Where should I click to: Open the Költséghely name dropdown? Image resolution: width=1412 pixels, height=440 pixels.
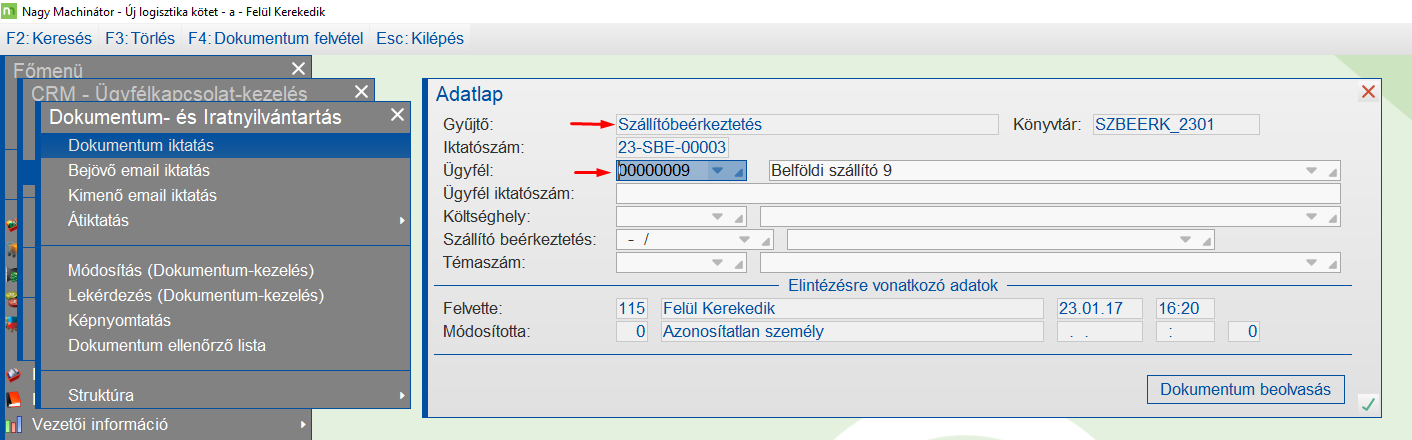coord(1313,216)
